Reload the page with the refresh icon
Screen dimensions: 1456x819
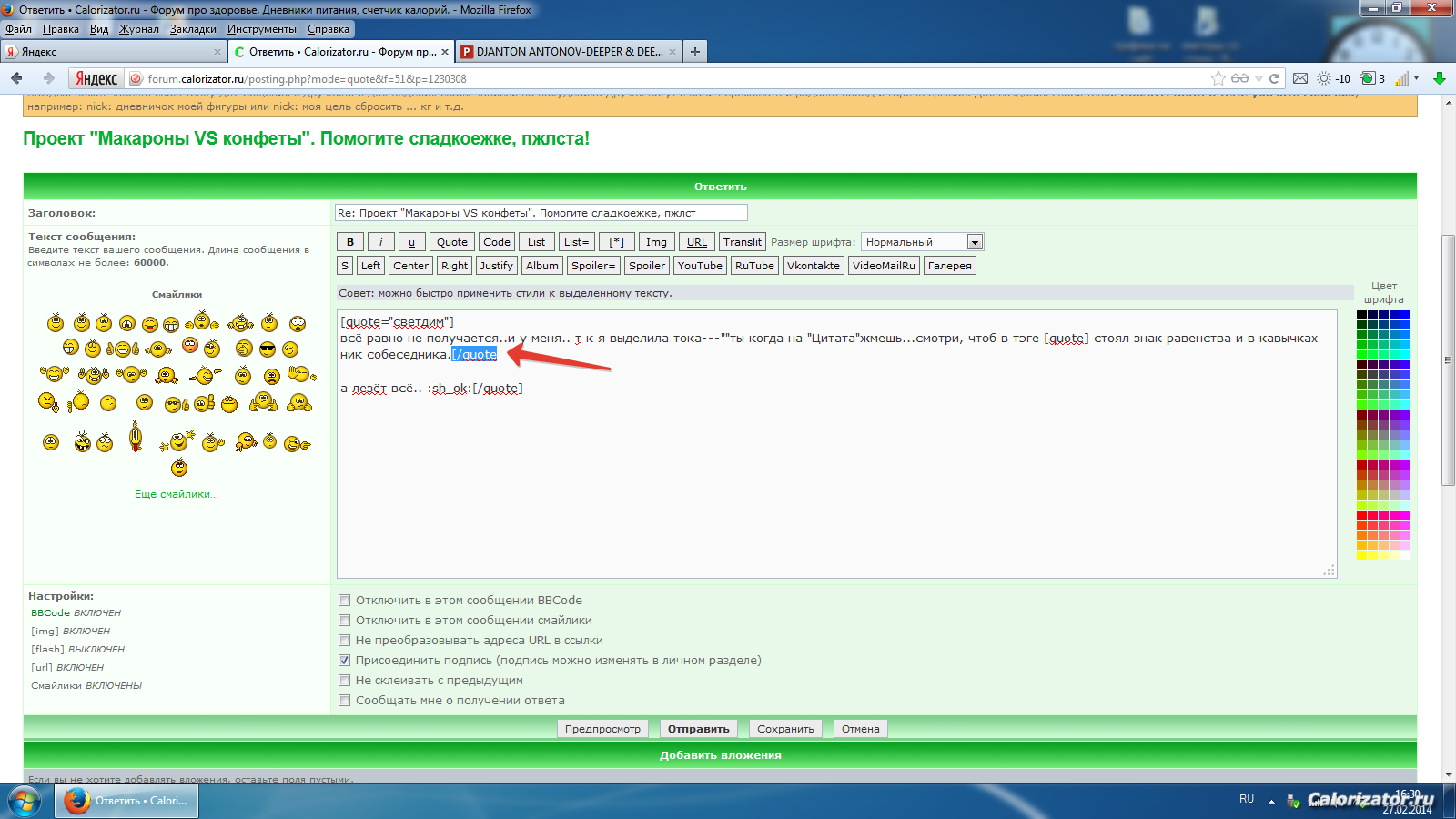[x=1275, y=78]
